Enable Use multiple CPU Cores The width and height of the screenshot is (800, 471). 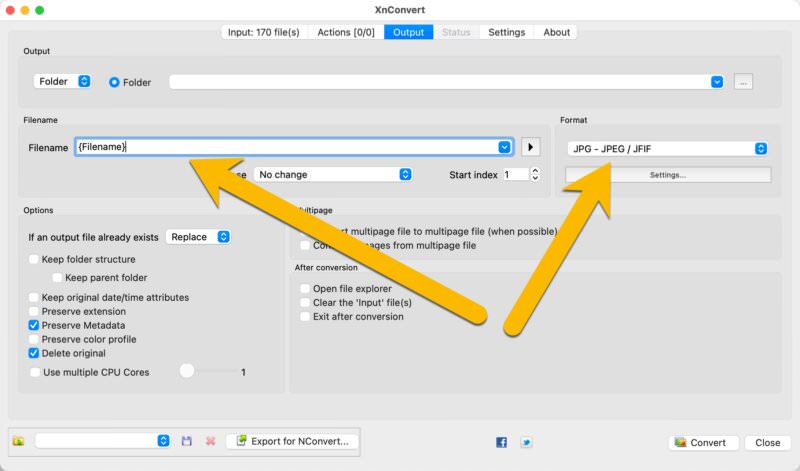pyautogui.click(x=35, y=372)
